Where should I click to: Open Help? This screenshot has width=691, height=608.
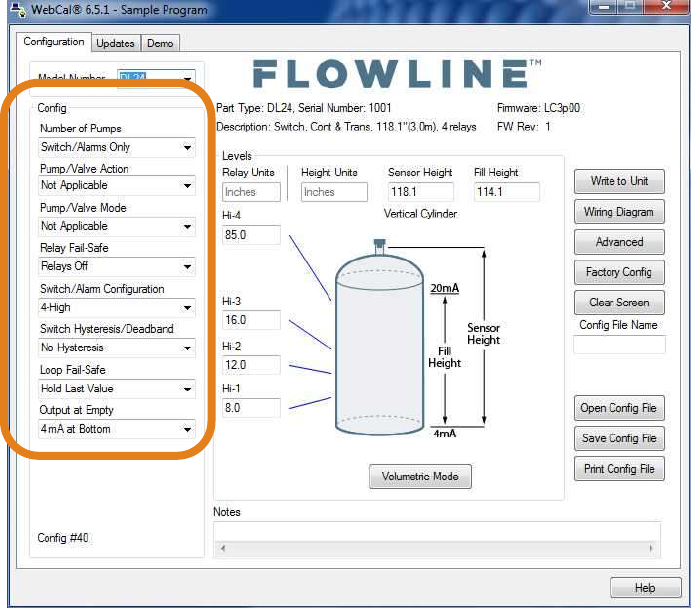[x=646, y=588]
